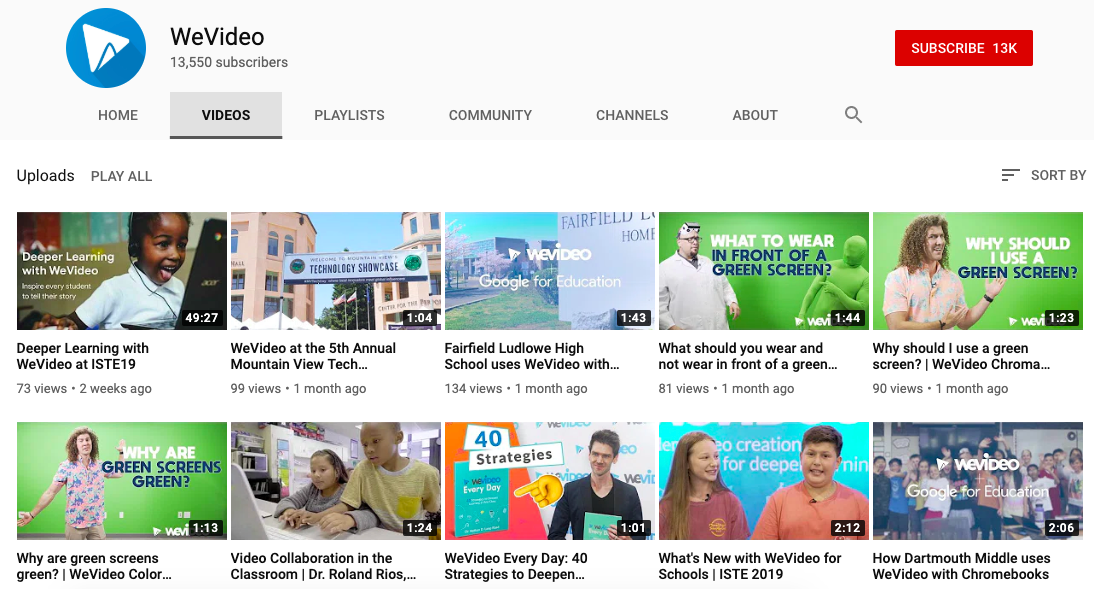Screen dimensions: 1094x589
Task: Click title How Dartmouth Middle uses WeVideo
Action: click(x=961, y=566)
